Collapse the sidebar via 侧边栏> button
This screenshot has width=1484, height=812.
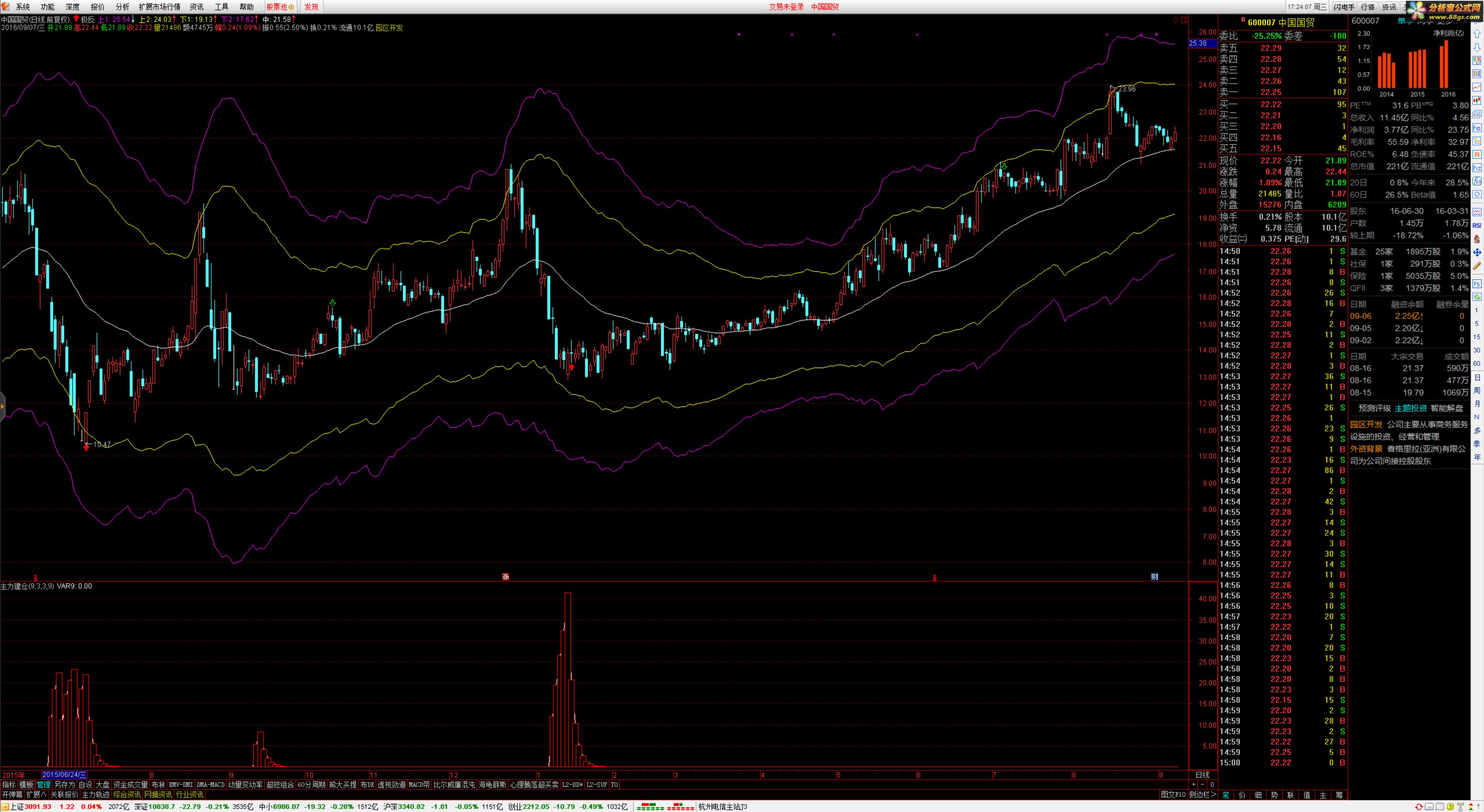[x=1203, y=795]
